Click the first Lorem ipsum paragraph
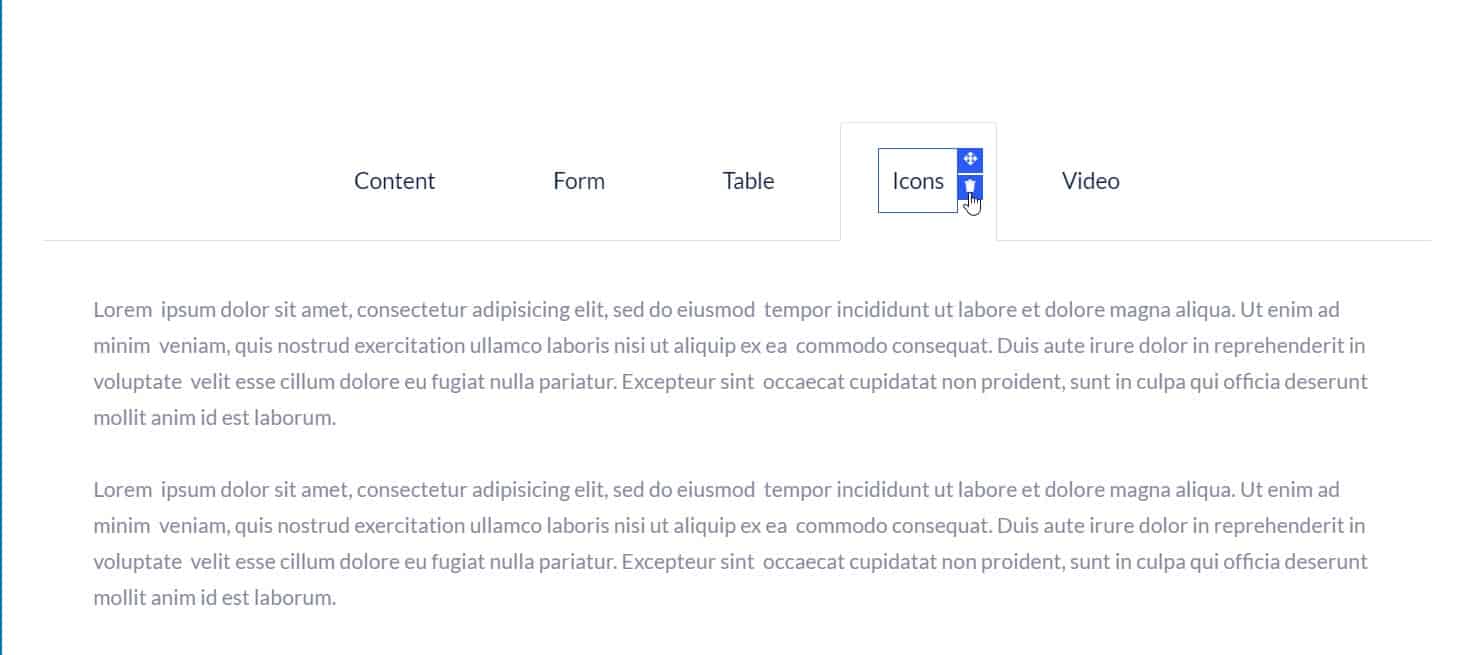The height and width of the screenshot is (655, 1470). [731, 363]
